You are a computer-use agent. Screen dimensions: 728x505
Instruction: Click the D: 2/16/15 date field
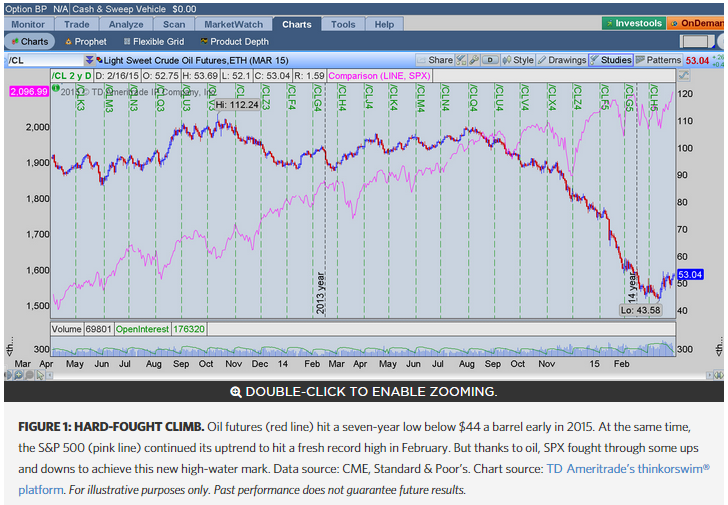click(117, 76)
